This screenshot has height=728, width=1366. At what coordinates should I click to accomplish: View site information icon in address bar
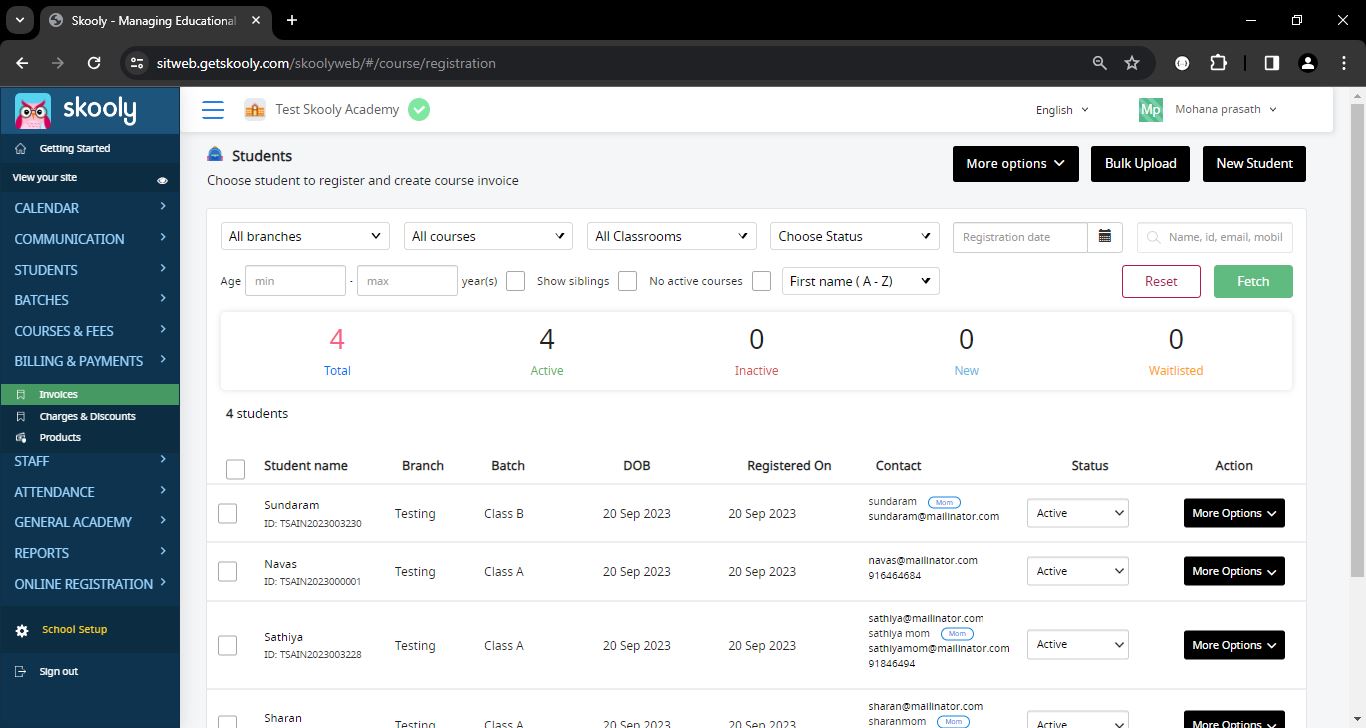click(x=138, y=63)
